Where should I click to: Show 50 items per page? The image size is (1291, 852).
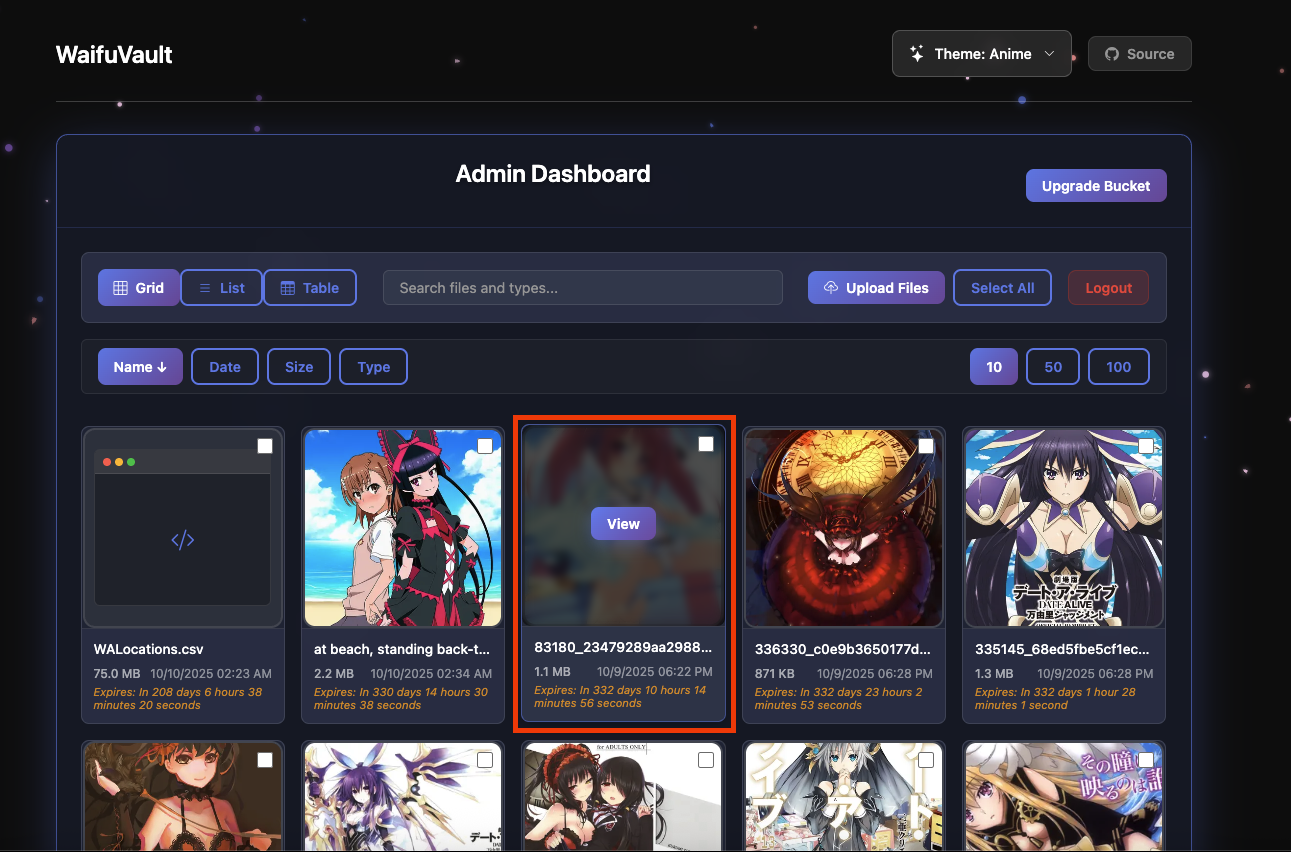point(1053,367)
